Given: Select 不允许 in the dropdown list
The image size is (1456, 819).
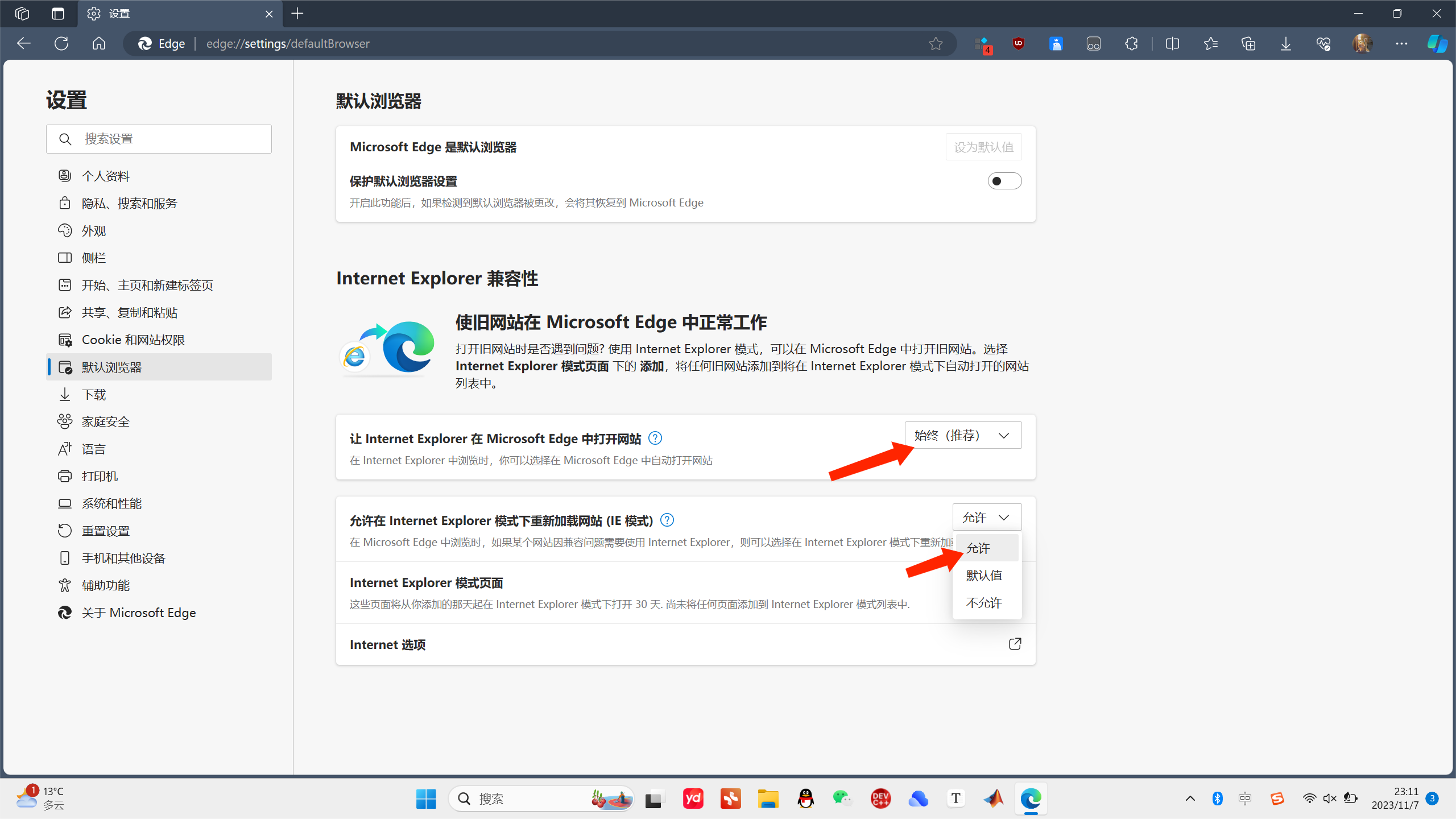Looking at the screenshot, I should 987,602.
